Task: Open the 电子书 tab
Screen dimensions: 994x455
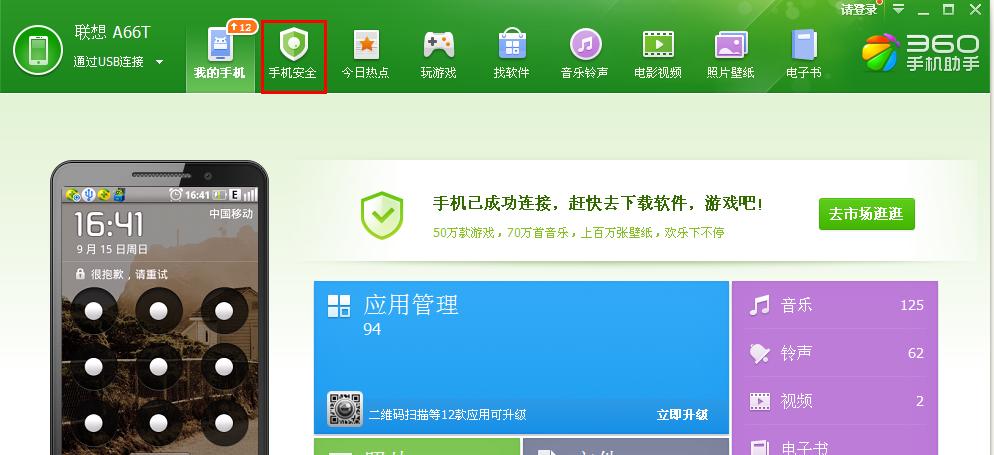Action: click(x=804, y=56)
